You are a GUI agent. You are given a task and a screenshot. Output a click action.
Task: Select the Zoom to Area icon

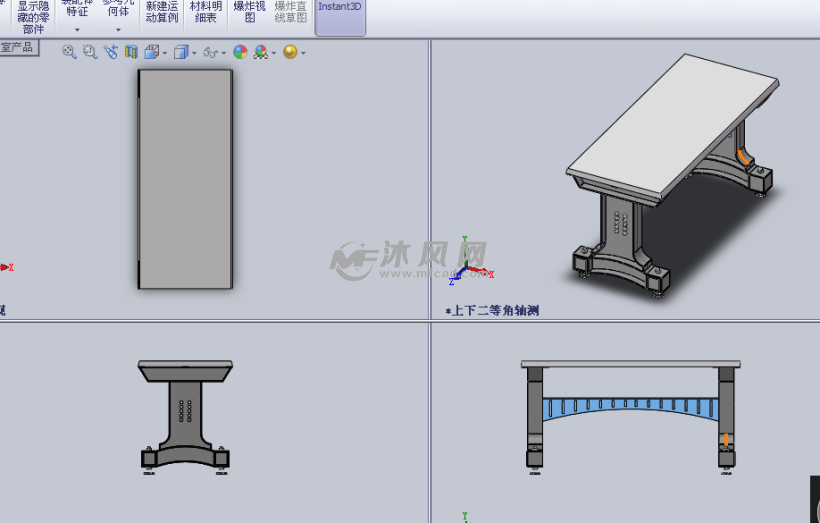pyautogui.click(x=90, y=51)
